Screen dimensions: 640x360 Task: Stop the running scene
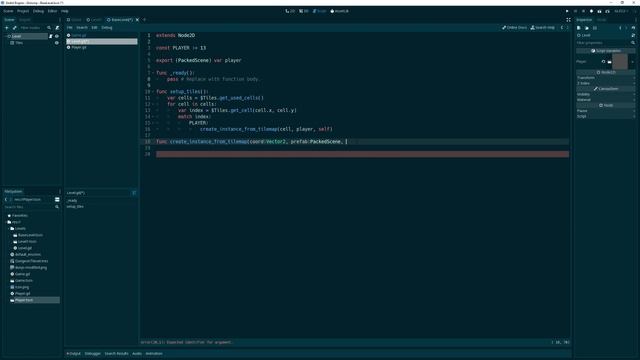point(583,11)
